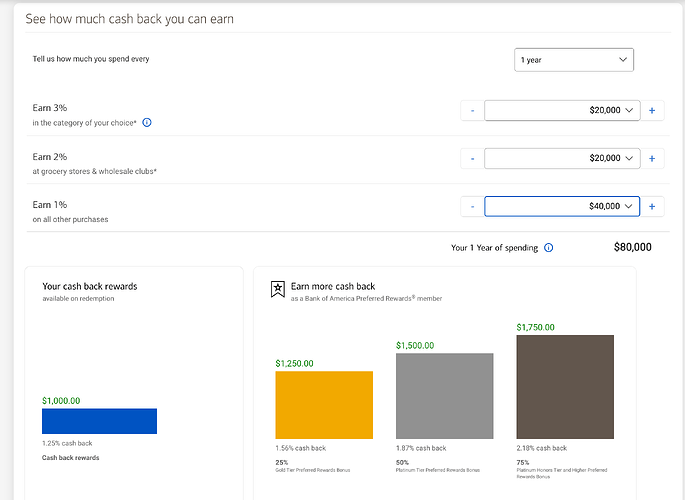The height and width of the screenshot is (500, 685).
Task: Click the star ribbon Preferred Rewards icon
Action: pyautogui.click(x=278, y=289)
